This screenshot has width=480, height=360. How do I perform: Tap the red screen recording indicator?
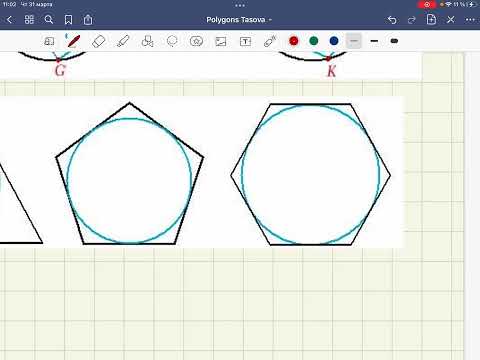tap(427, 5)
